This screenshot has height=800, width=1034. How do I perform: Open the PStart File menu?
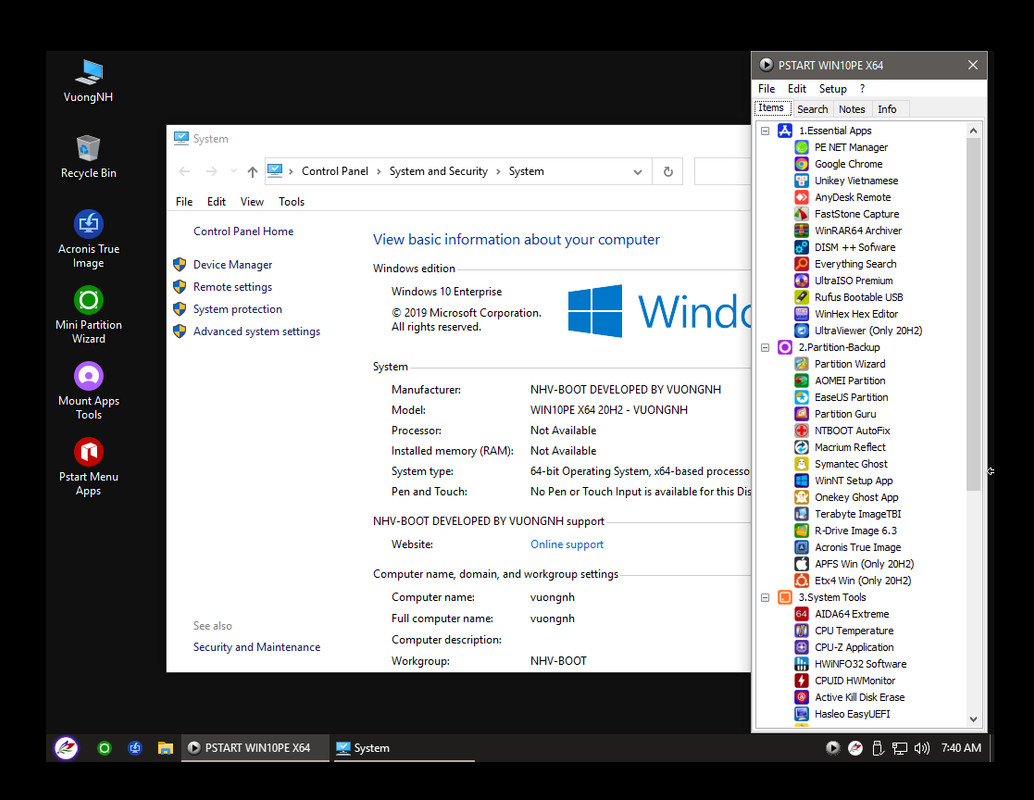point(766,88)
